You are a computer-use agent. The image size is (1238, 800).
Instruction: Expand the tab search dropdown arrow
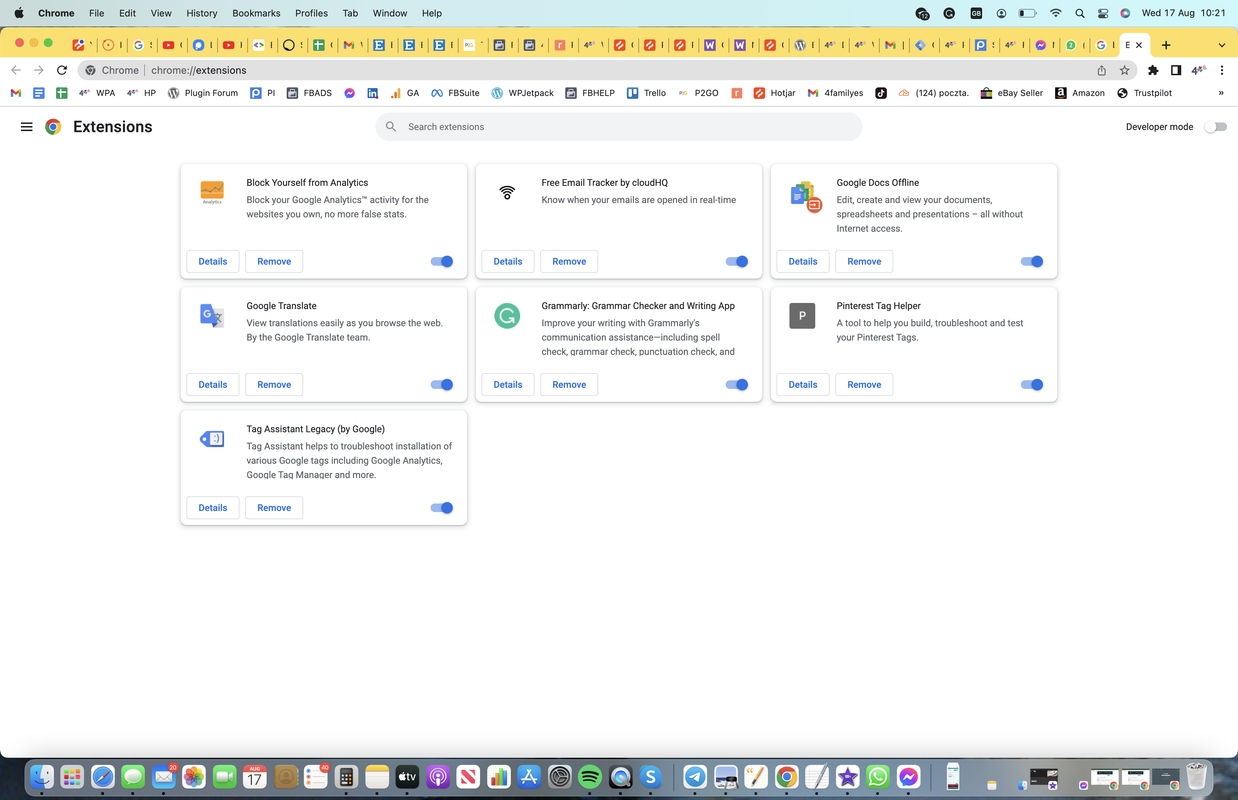coord(1221,45)
